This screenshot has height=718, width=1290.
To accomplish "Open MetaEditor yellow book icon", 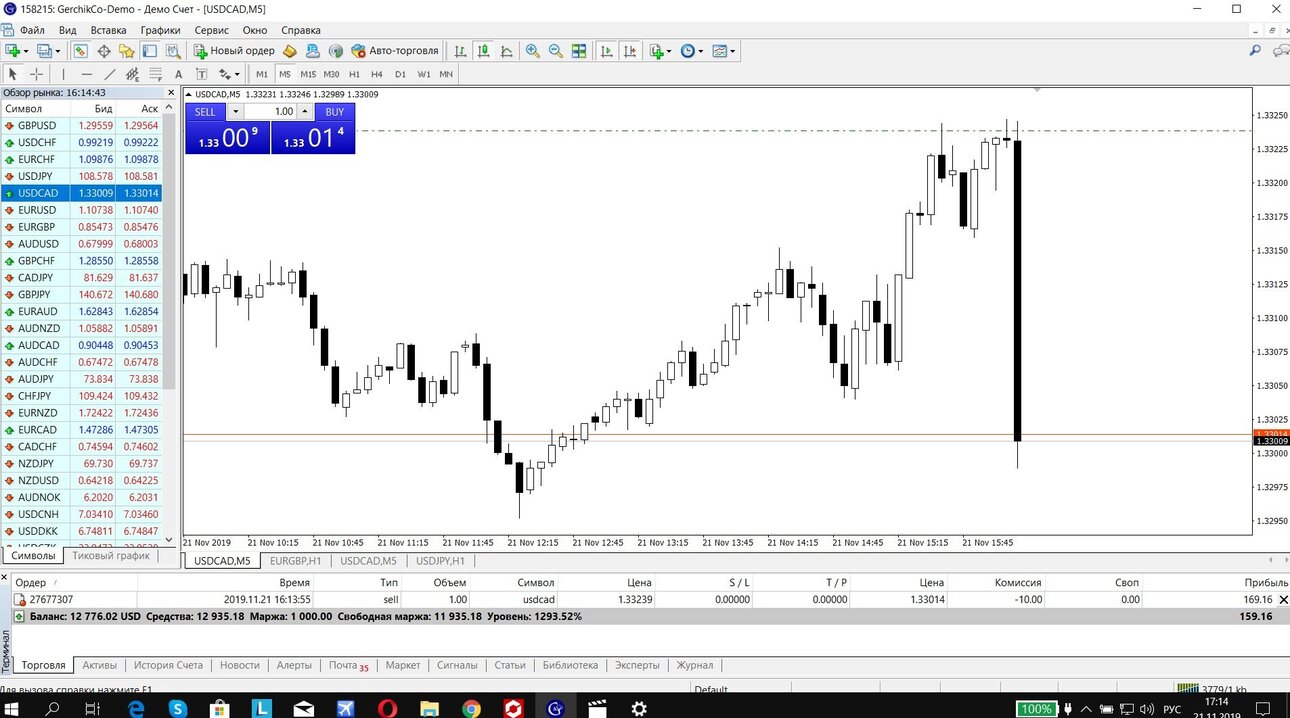I will pos(290,51).
